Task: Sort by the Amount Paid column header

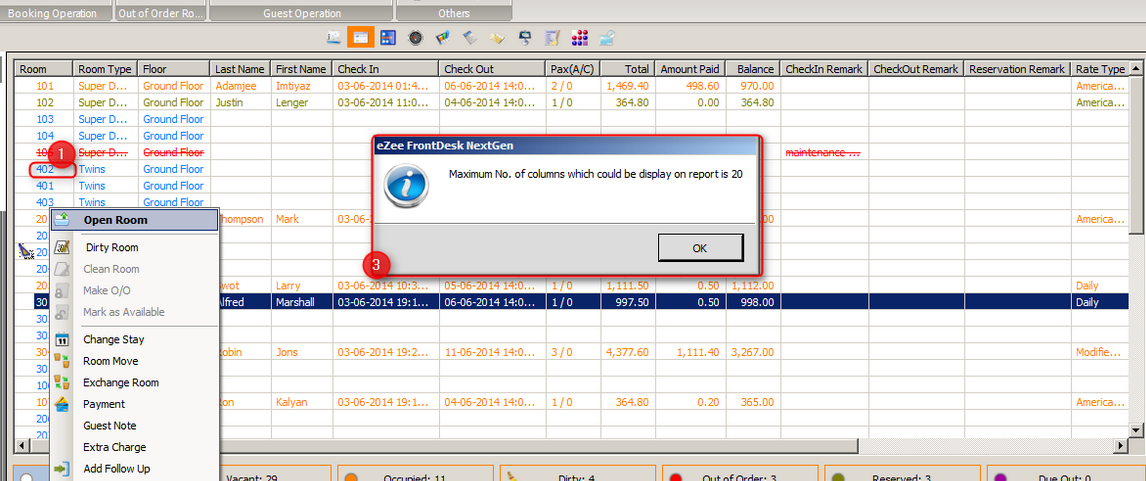Action: (689, 69)
